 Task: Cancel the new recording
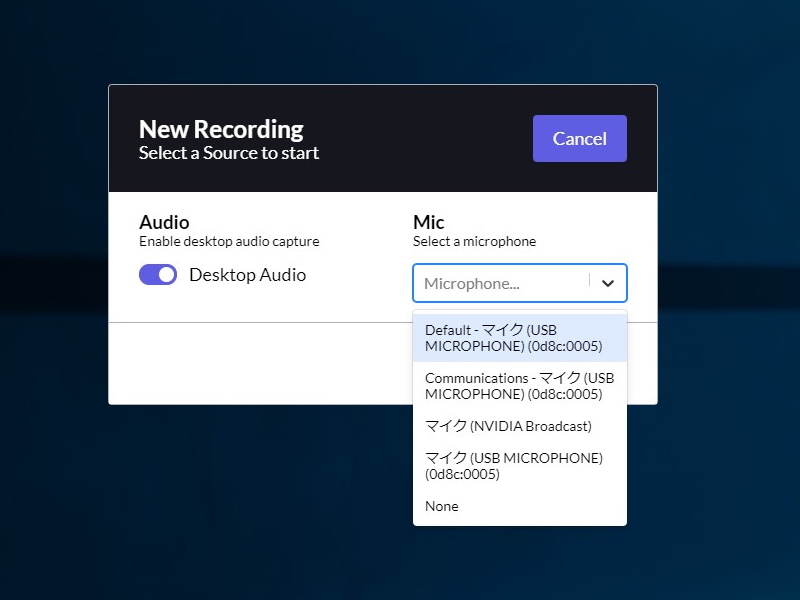(579, 138)
